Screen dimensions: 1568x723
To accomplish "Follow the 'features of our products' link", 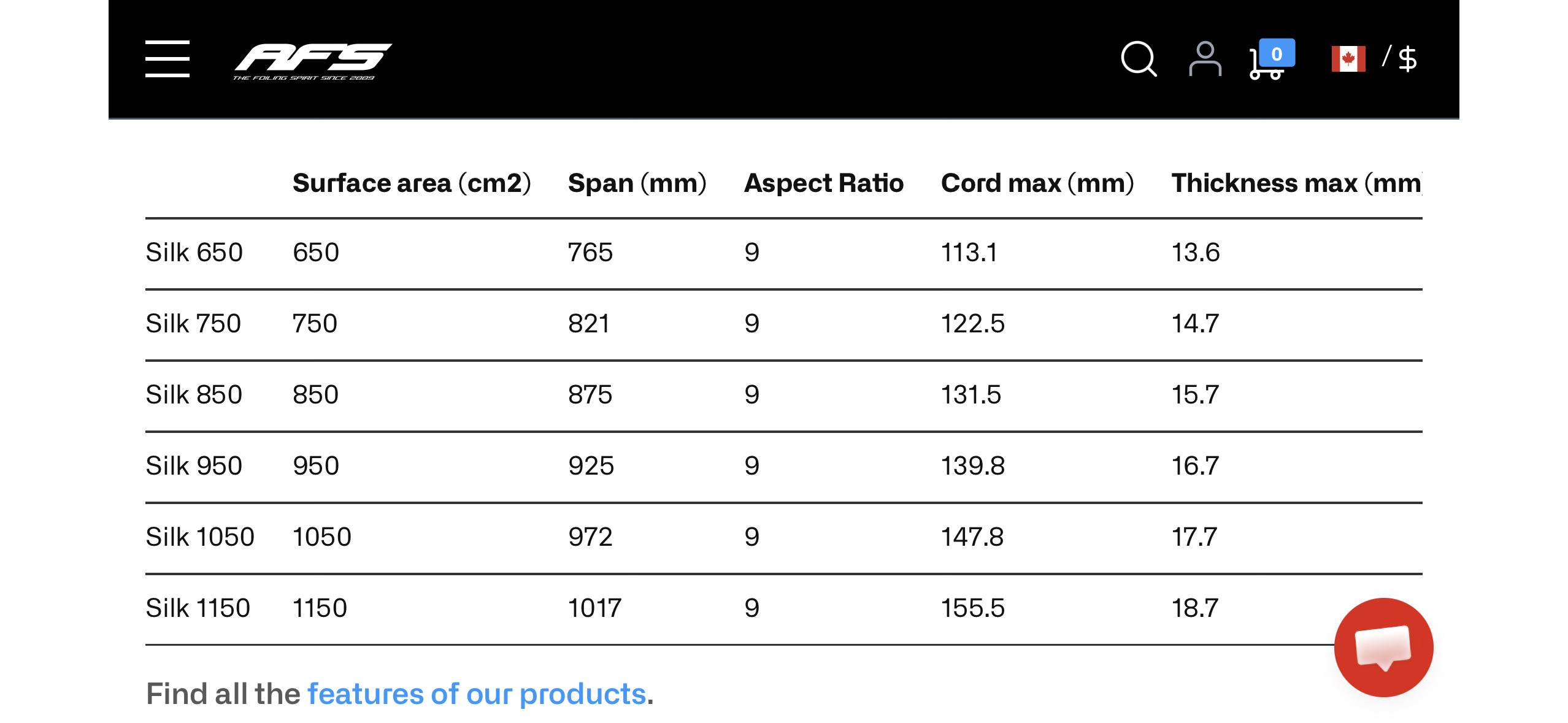I will (x=477, y=694).
